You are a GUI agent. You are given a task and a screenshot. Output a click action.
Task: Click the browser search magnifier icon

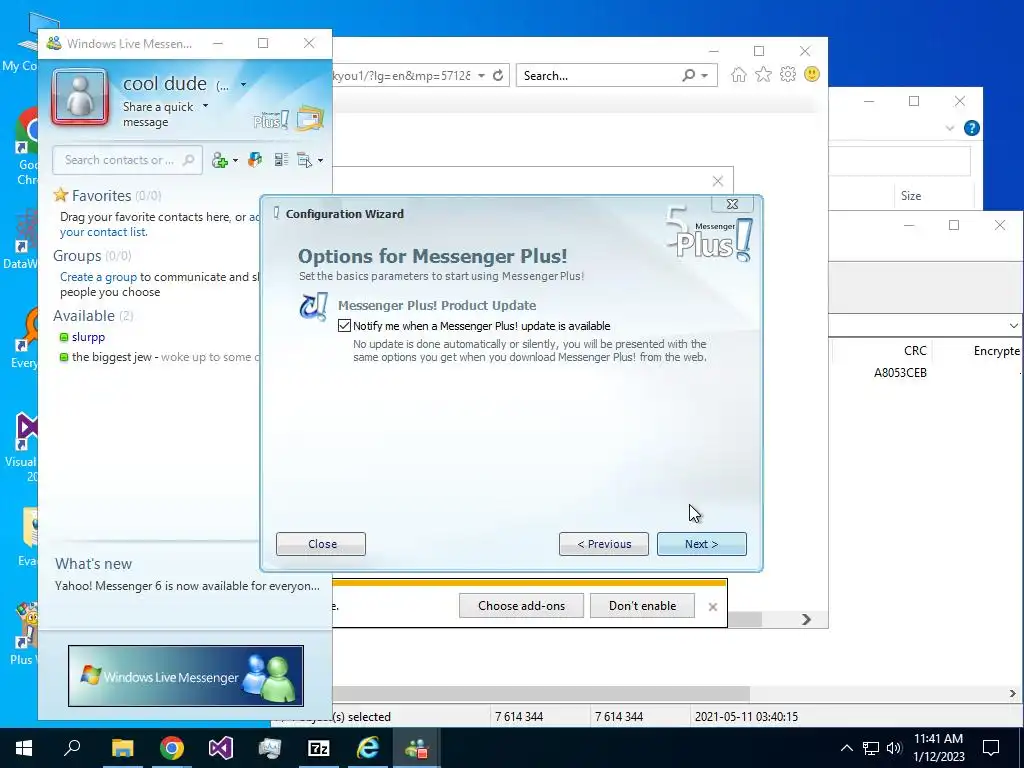(688, 76)
